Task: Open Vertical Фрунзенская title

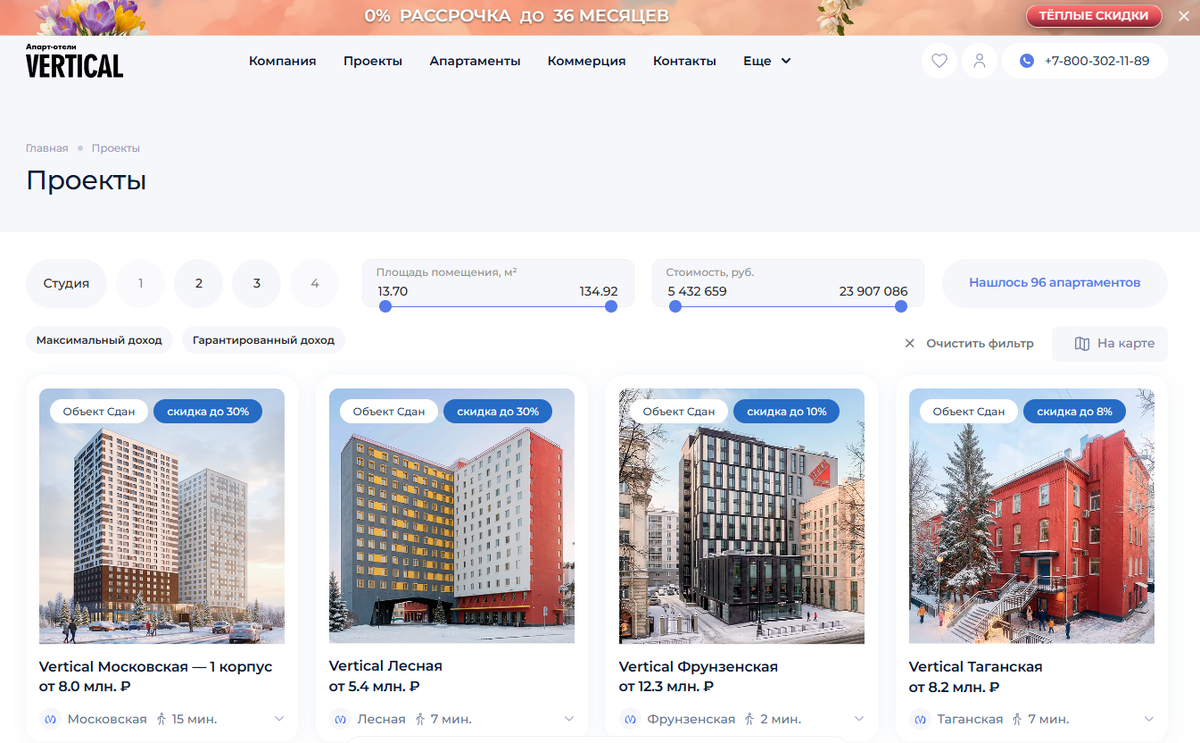Action: (x=698, y=666)
